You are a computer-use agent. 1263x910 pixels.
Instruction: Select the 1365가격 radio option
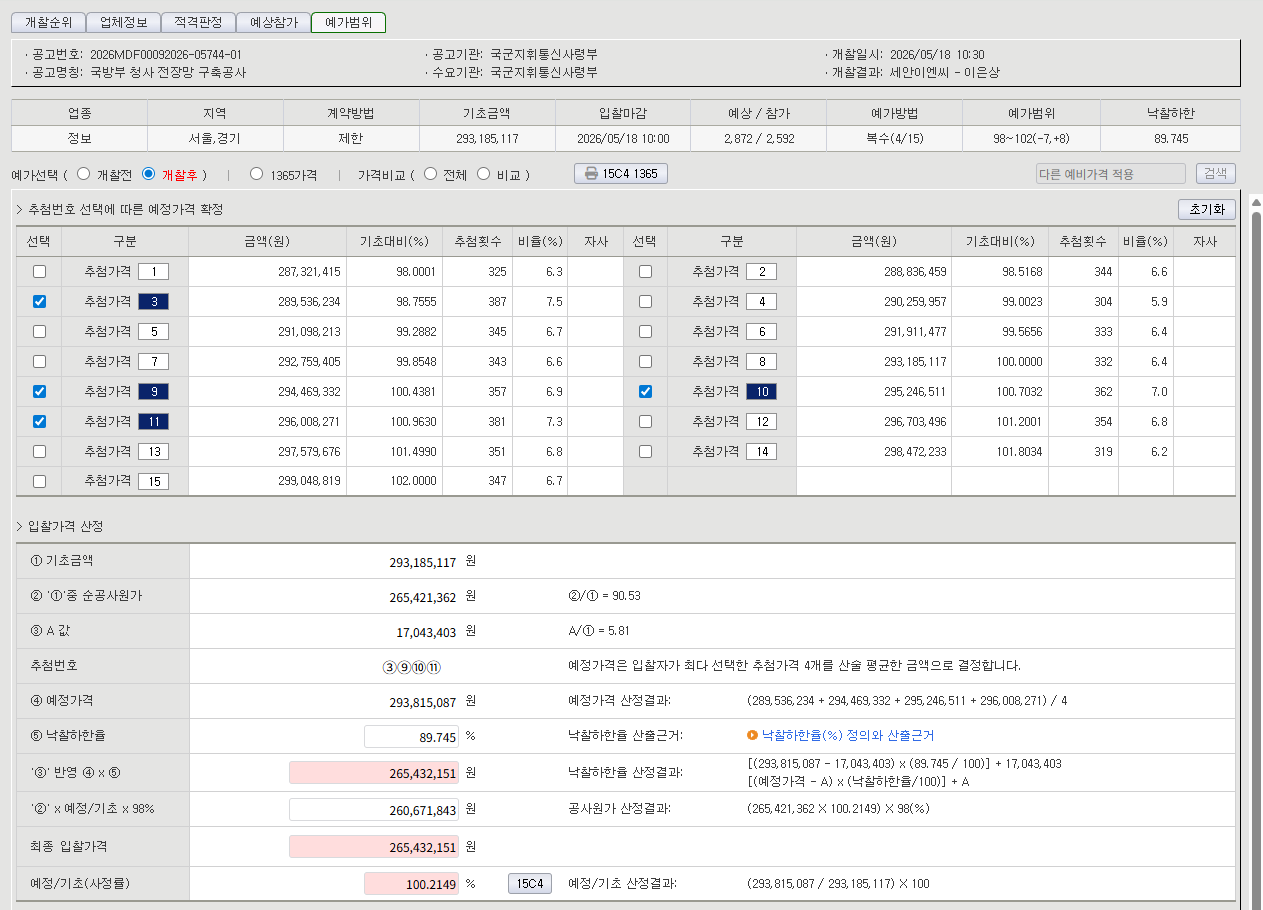tap(256, 173)
